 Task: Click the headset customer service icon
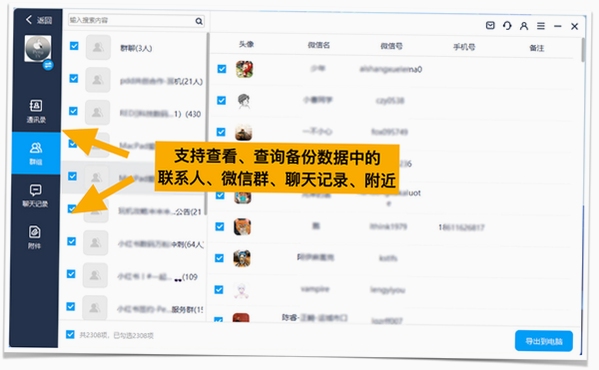tap(507, 26)
